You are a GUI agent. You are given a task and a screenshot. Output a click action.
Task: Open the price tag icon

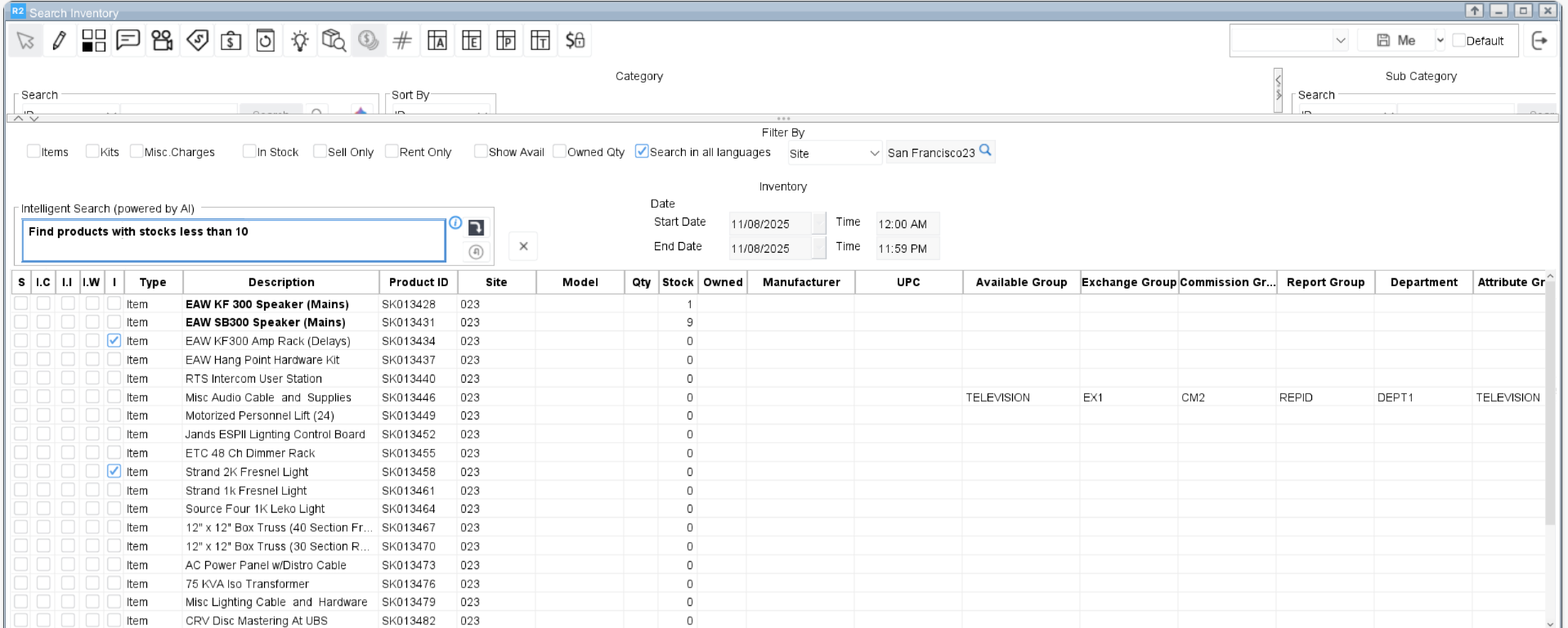pyautogui.click(x=197, y=40)
